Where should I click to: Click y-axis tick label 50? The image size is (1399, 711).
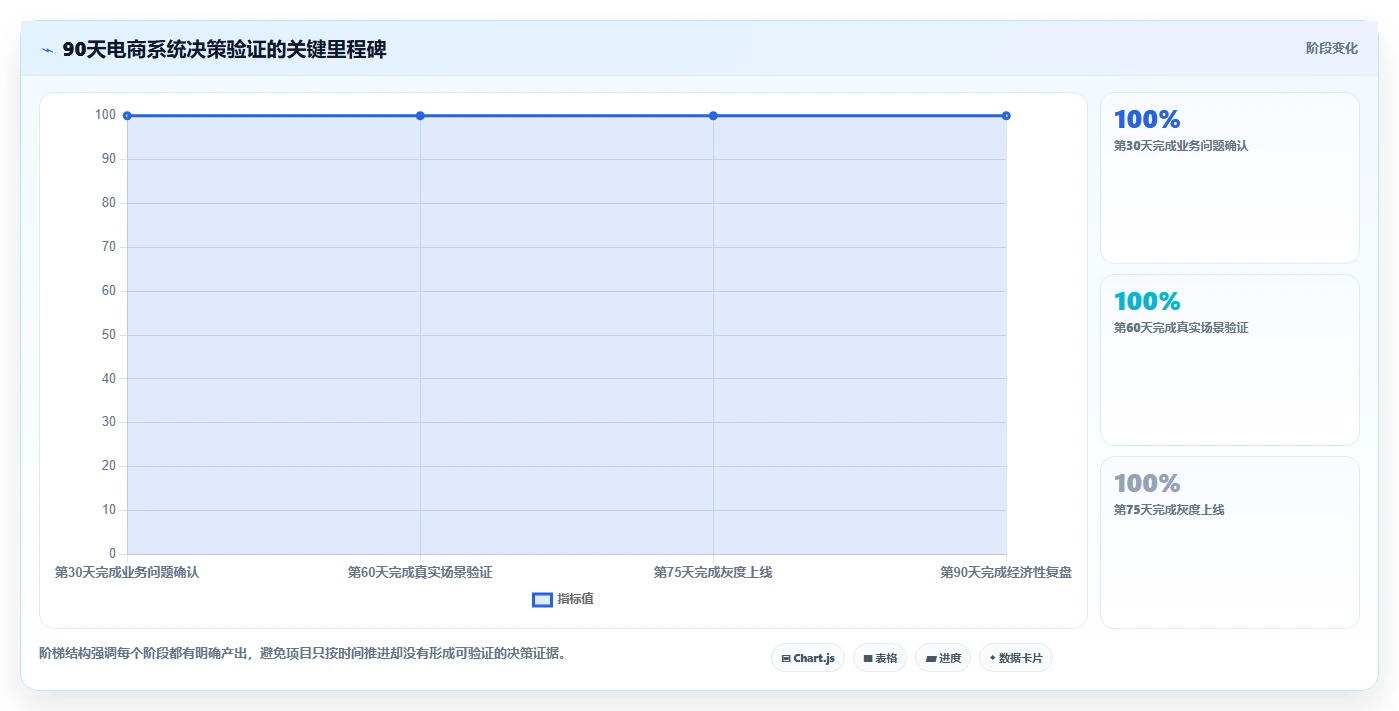[x=109, y=335]
